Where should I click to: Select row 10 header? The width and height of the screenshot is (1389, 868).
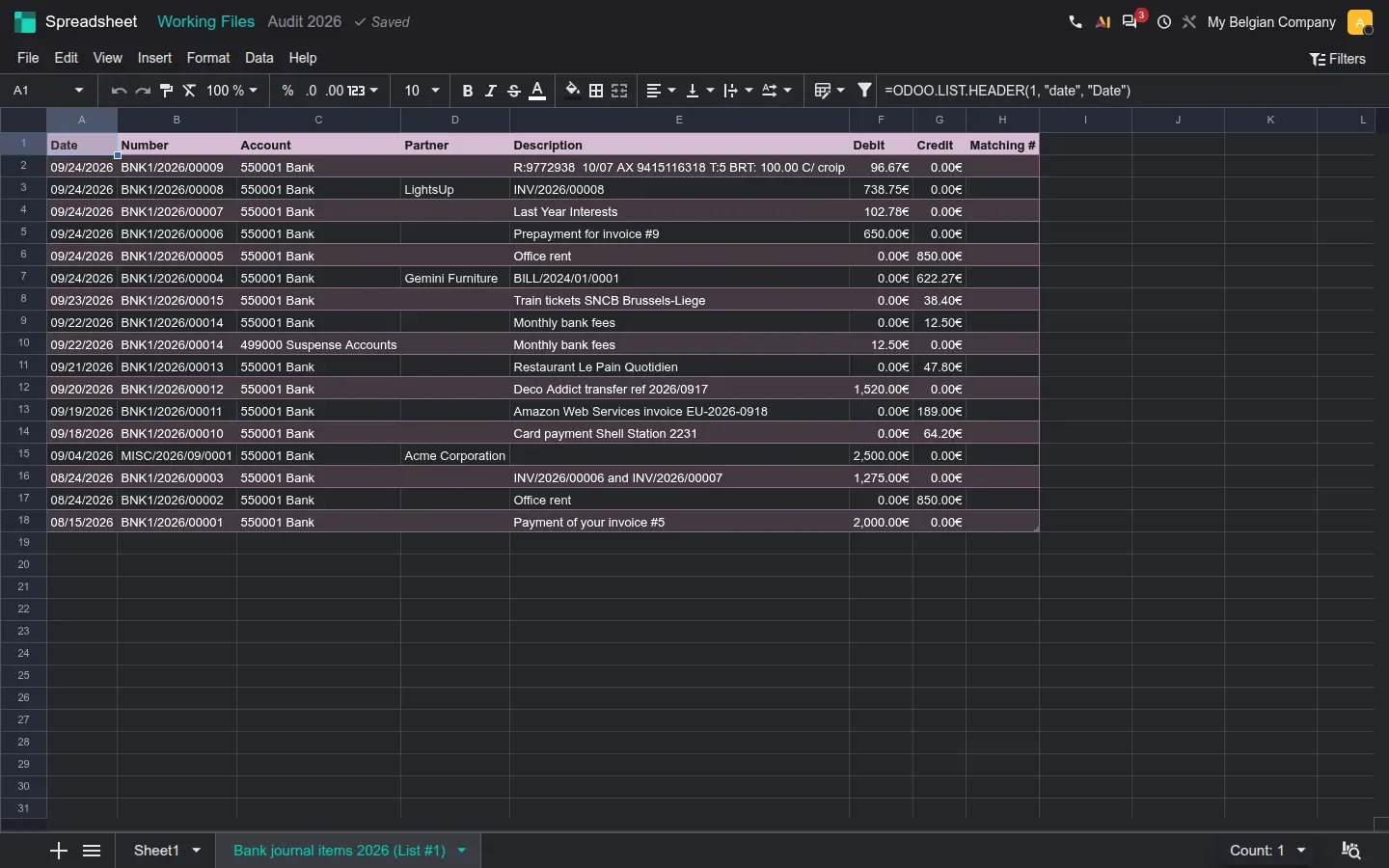click(x=23, y=343)
